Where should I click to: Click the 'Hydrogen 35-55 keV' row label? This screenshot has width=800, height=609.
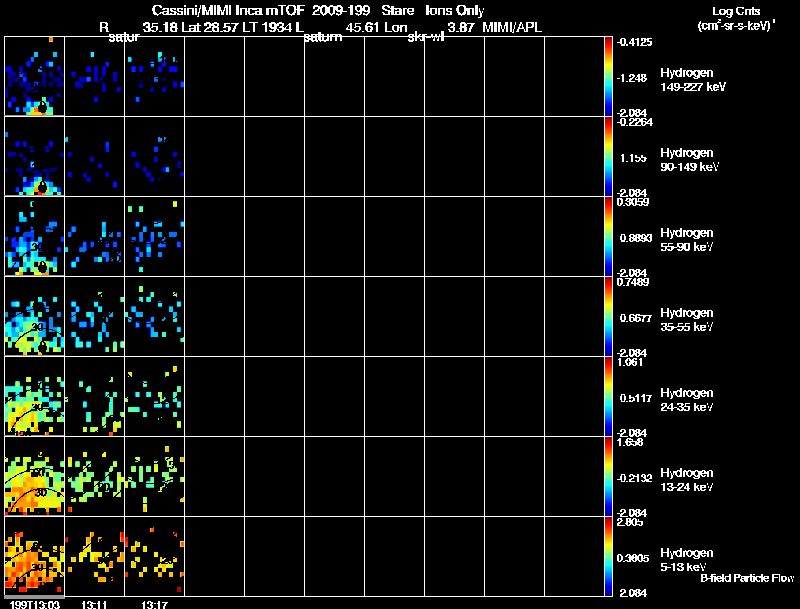(x=687, y=320)
